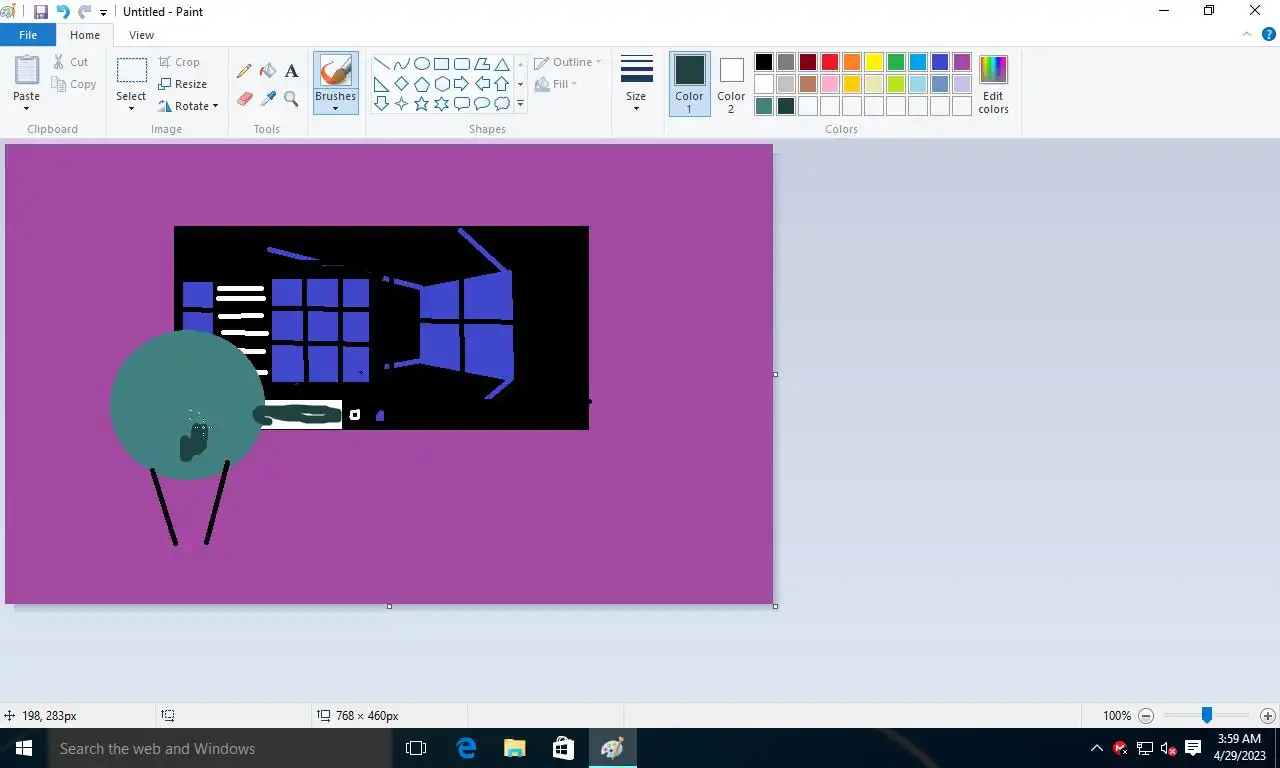Choose the Triangle shape

502,64
